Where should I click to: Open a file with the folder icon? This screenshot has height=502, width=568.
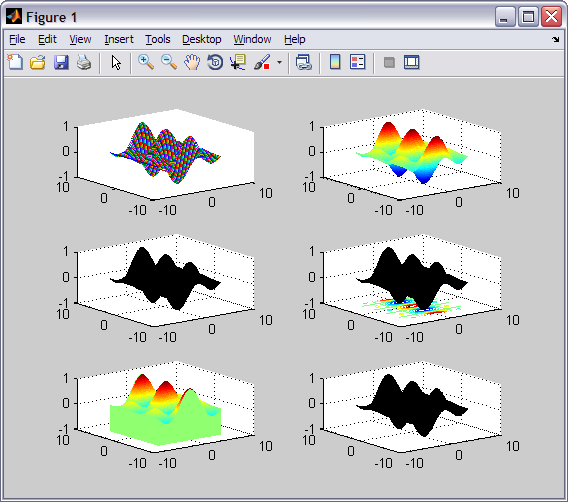coord(38,62)
